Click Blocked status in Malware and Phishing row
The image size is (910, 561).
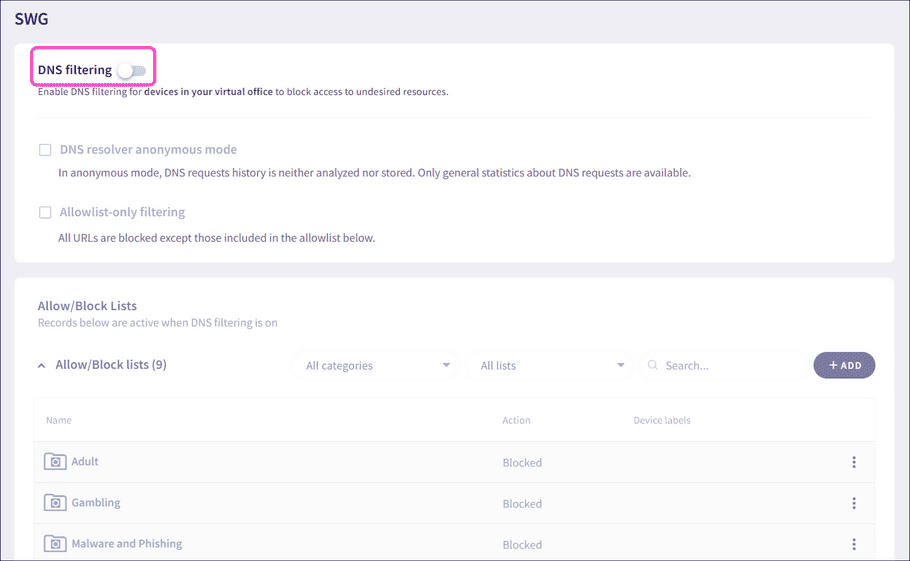pos(522,545)
